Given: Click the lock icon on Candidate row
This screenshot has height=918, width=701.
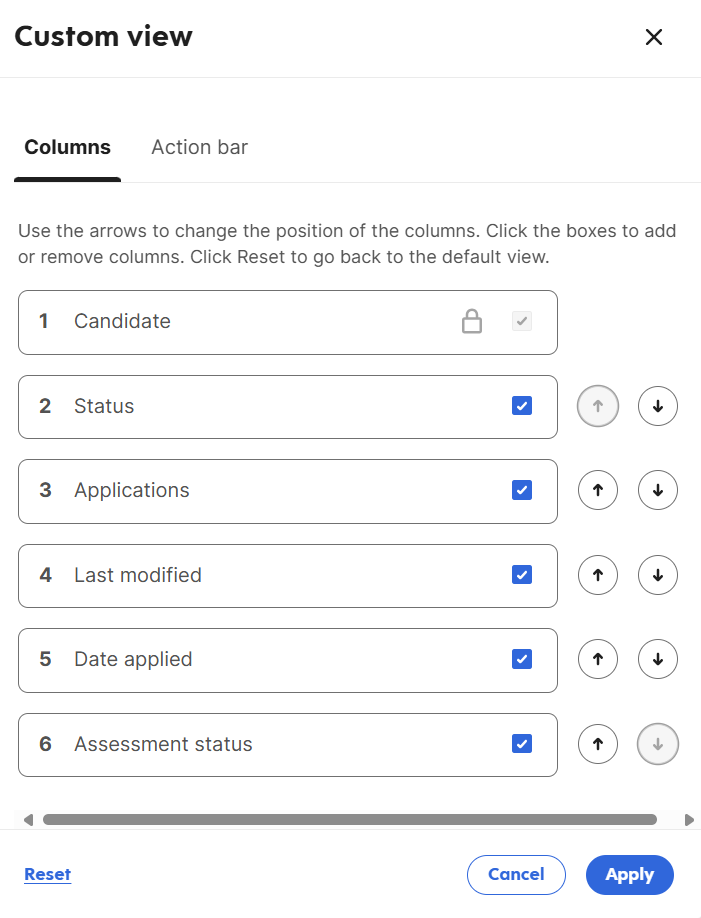Looking at the screenshot, I should coord(472,321).
